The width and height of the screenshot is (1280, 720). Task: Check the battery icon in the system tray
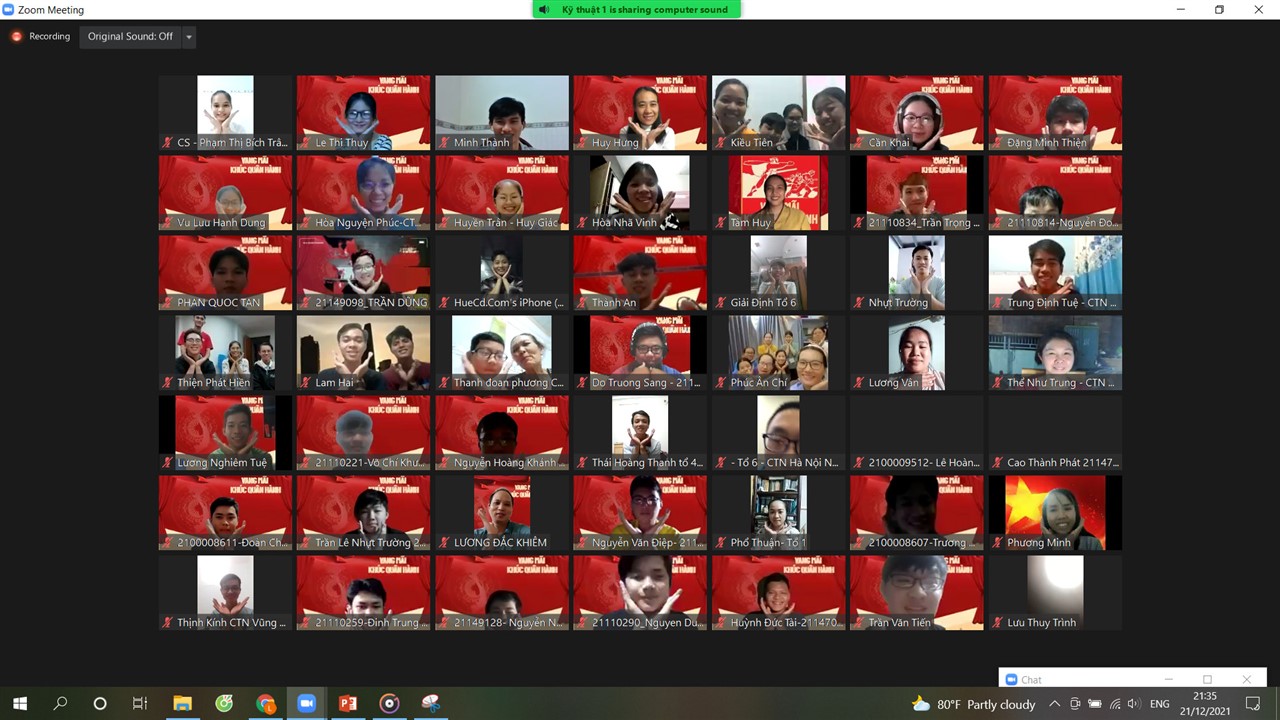pyautogui.click(x=1095, y=704)
